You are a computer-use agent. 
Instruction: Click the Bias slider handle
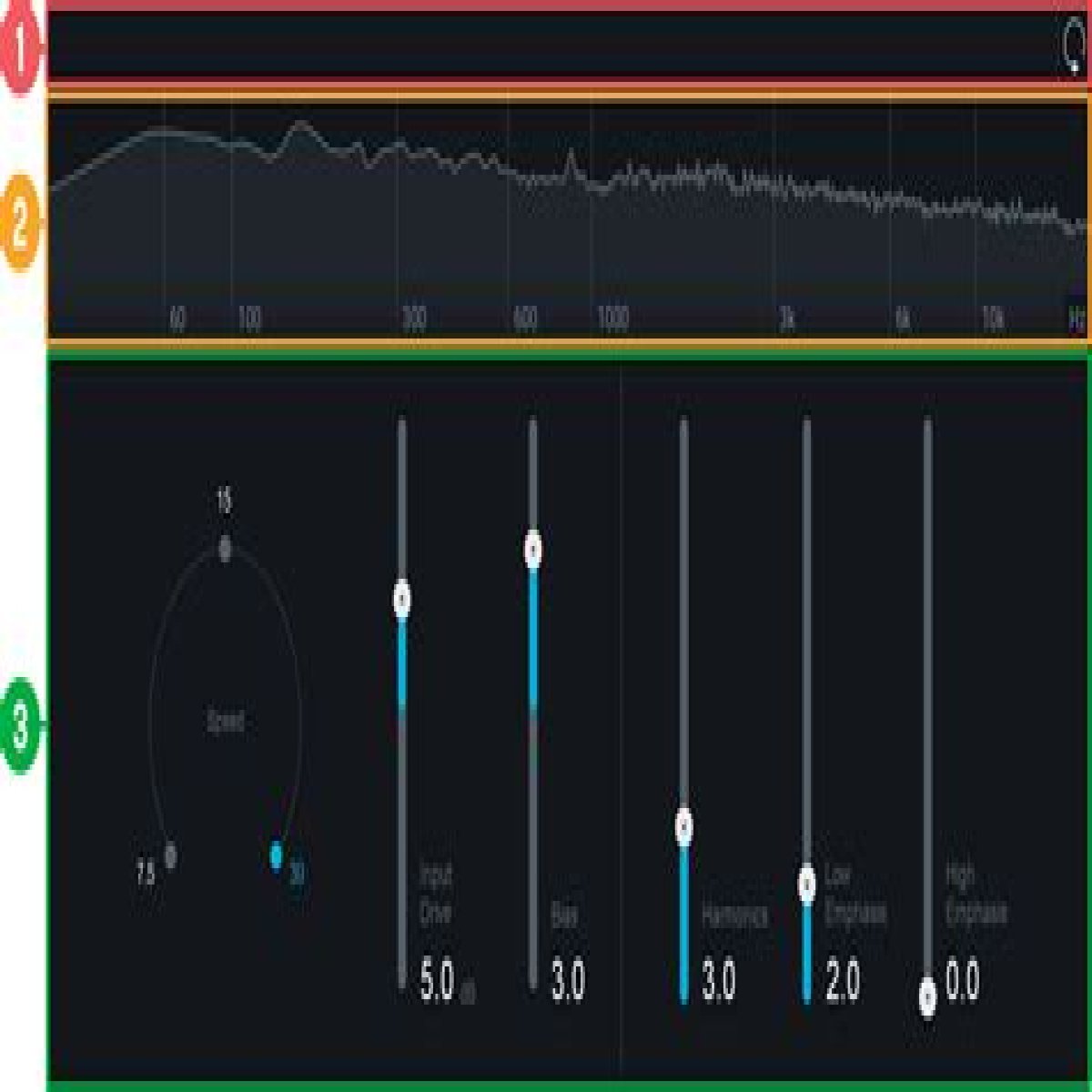tap(534, 551)
